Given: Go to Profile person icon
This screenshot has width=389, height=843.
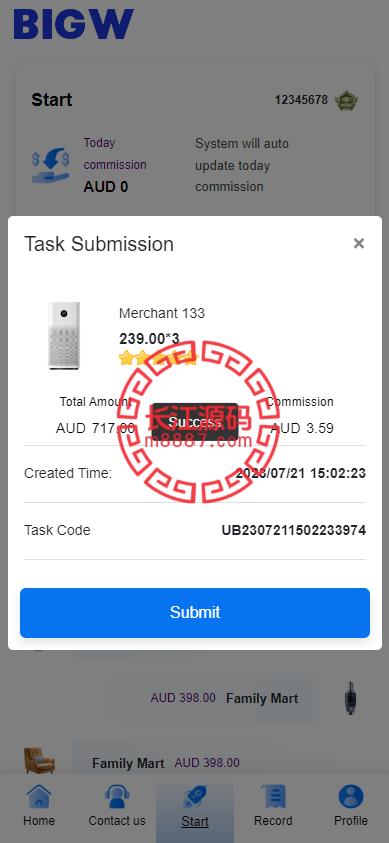Looking at the screenshot, I should [351, 796].
